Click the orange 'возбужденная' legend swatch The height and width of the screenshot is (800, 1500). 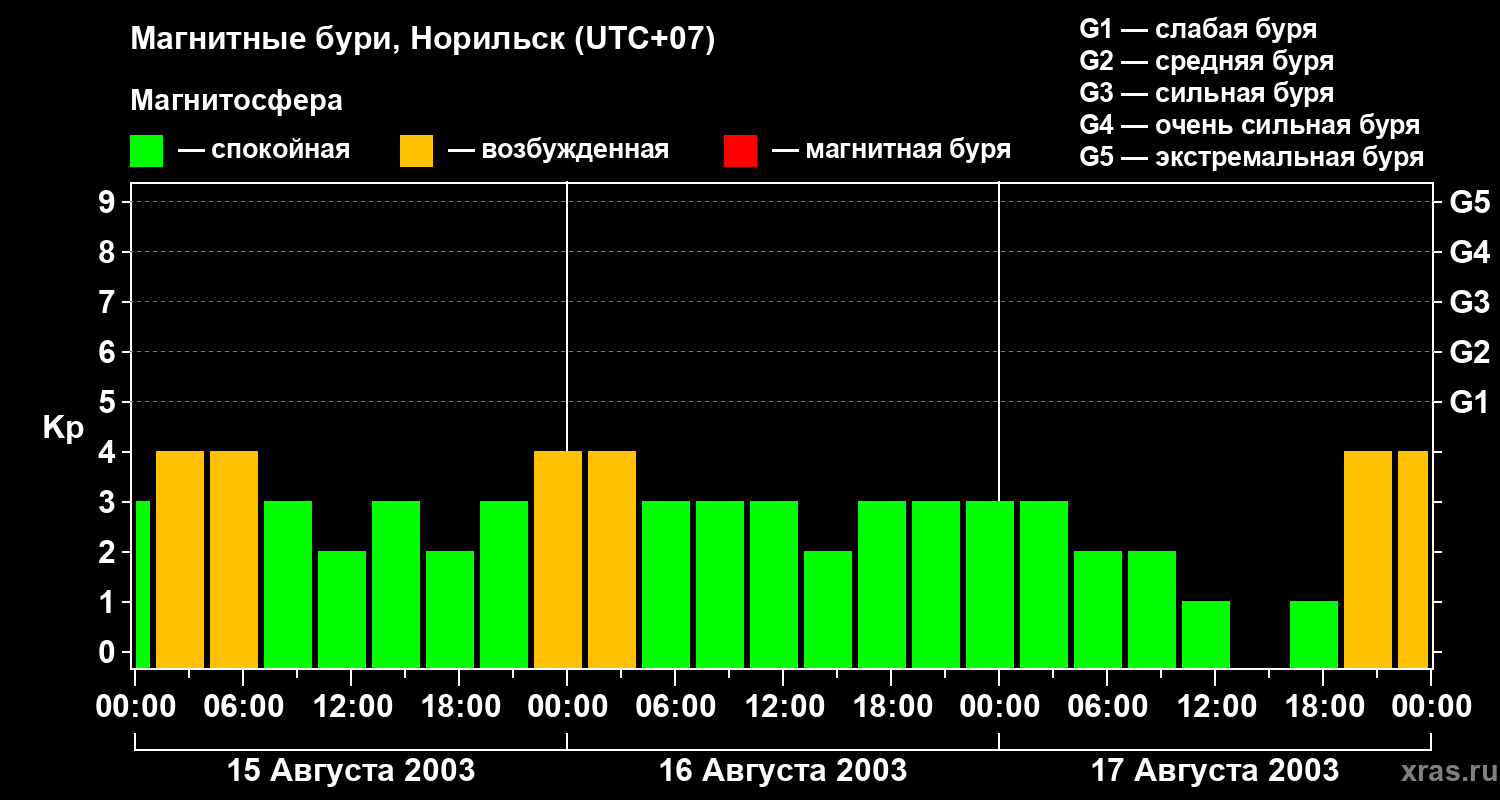coord(416,151)
